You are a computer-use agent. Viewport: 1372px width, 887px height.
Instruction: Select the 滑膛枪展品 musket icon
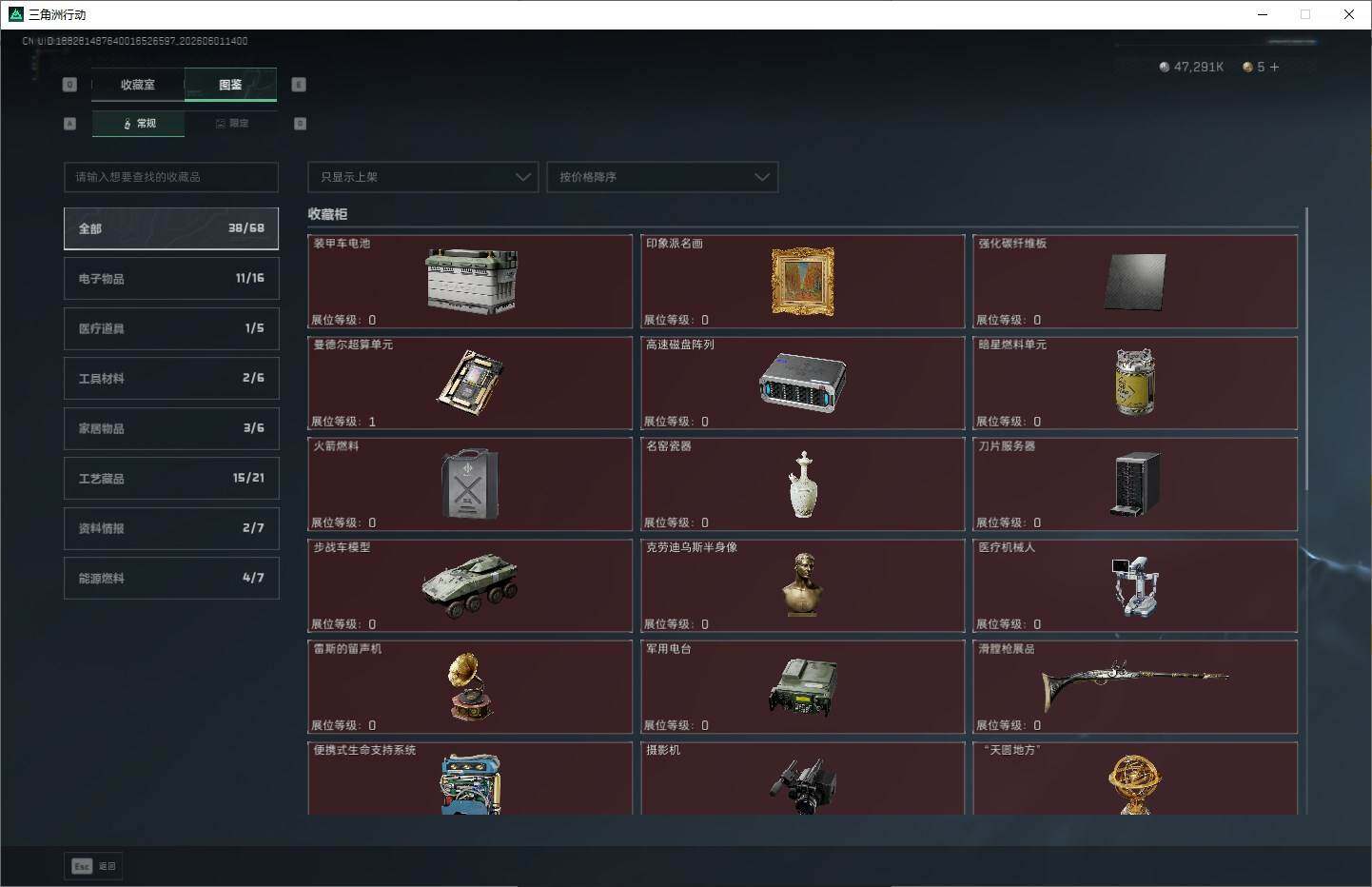coord(1135,685)
